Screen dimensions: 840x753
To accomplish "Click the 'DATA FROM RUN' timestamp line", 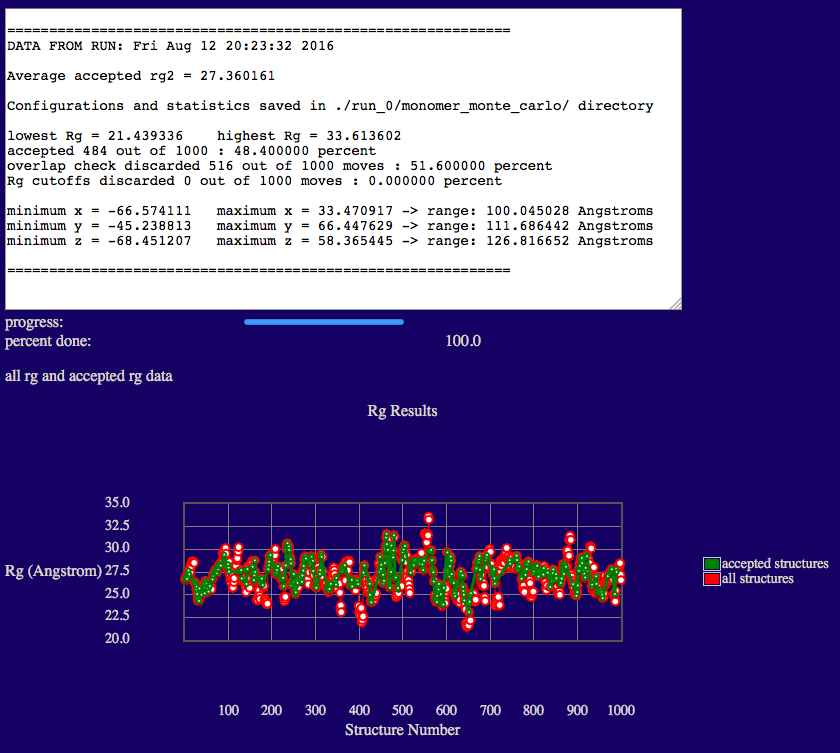I will click(x=170, y=46).
